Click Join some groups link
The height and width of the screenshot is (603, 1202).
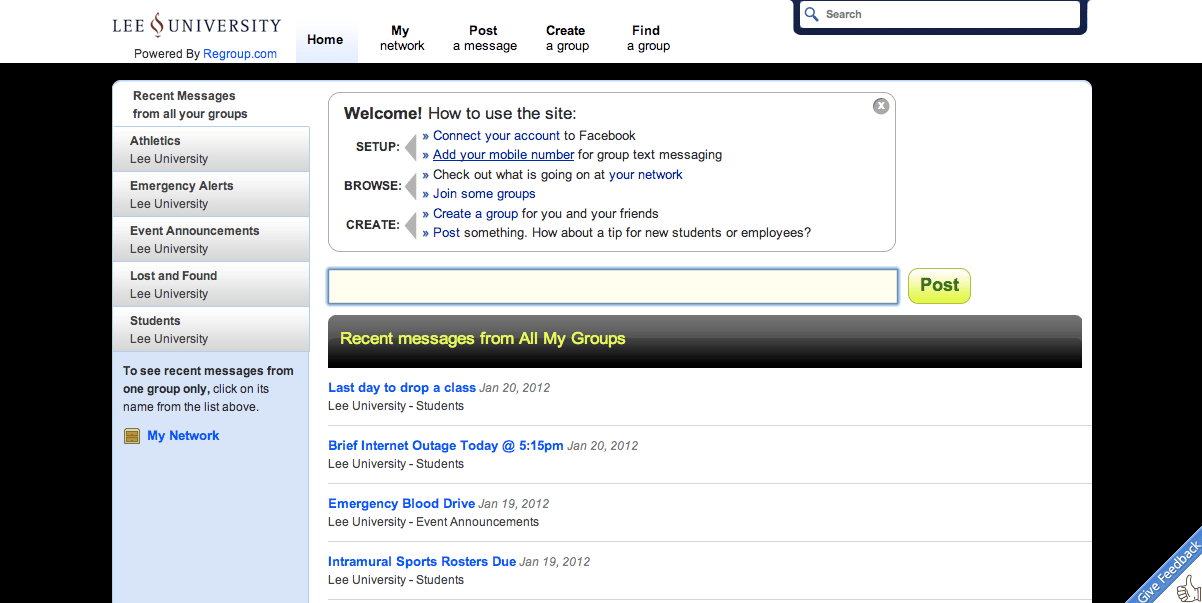pos(484,194)
